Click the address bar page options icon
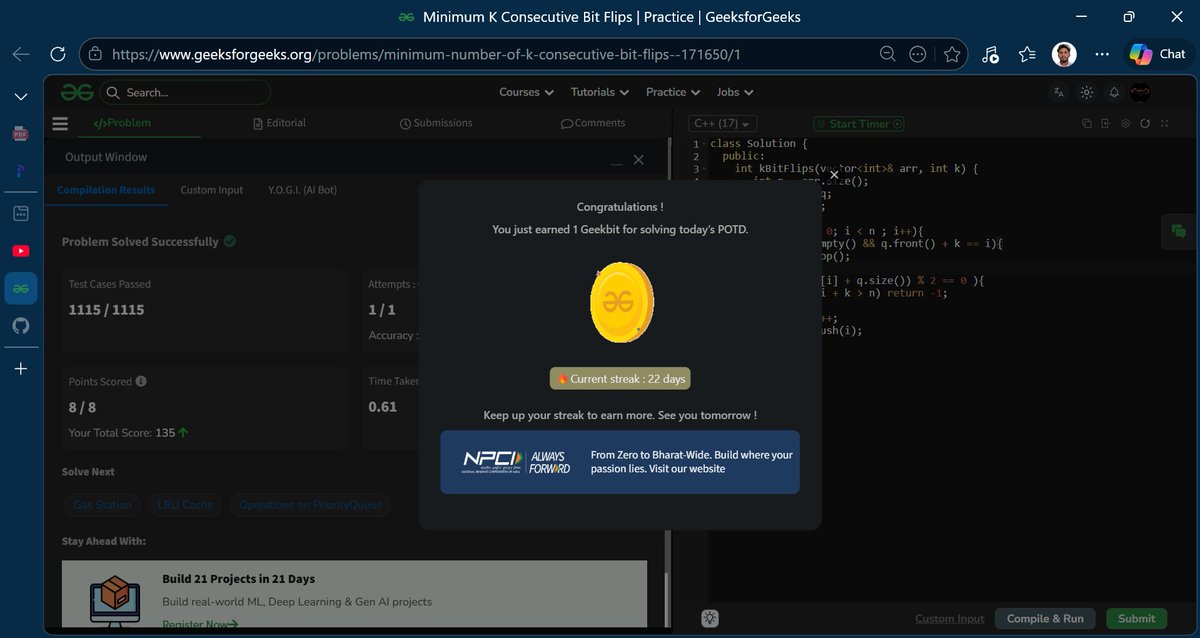Viewport: 1200px width, 638px height. 917,54
